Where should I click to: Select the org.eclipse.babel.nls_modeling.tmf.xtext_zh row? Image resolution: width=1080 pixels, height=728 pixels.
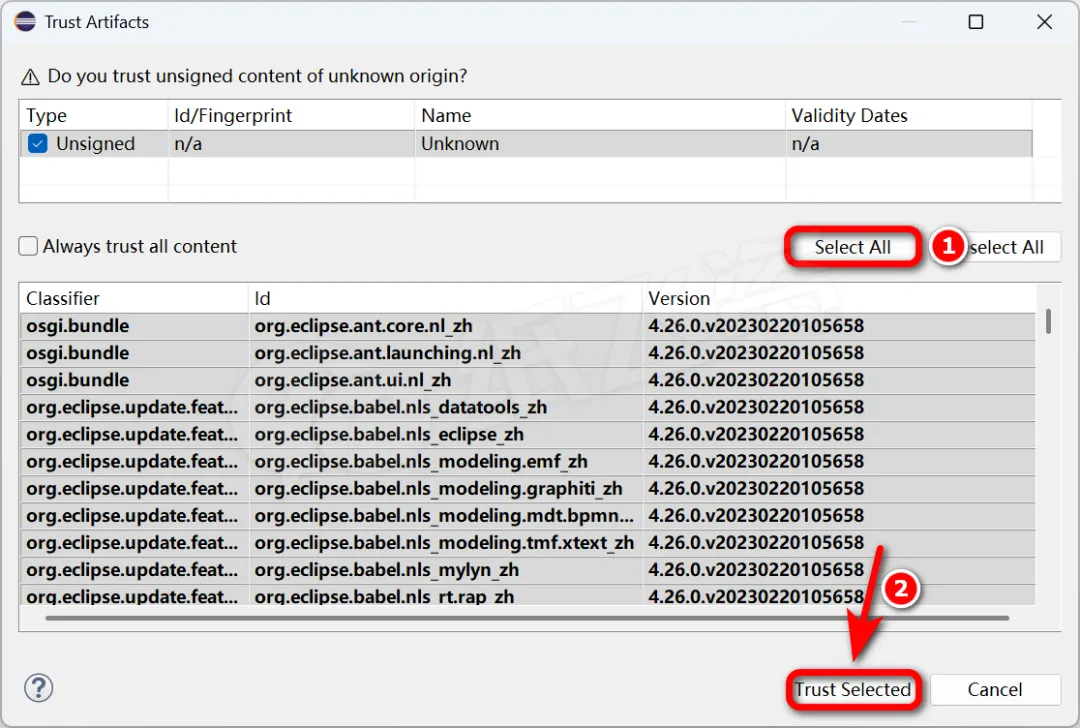[528, 543]
